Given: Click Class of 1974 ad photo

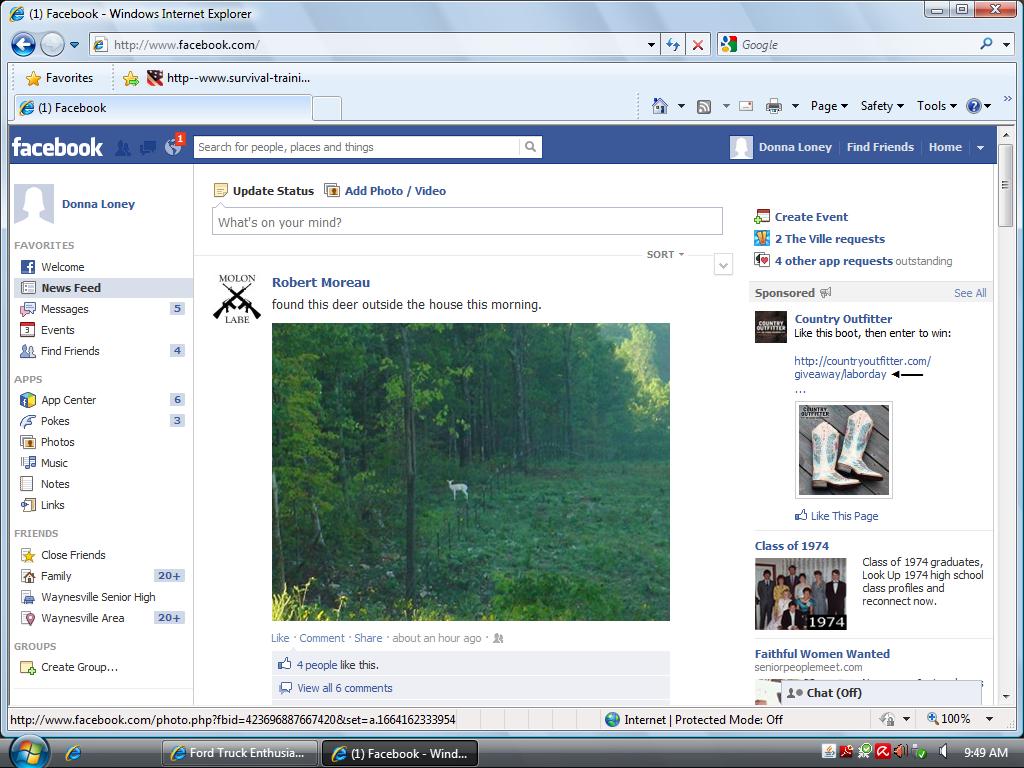Looking at the screenshot, I should click(x=801, y=594).
